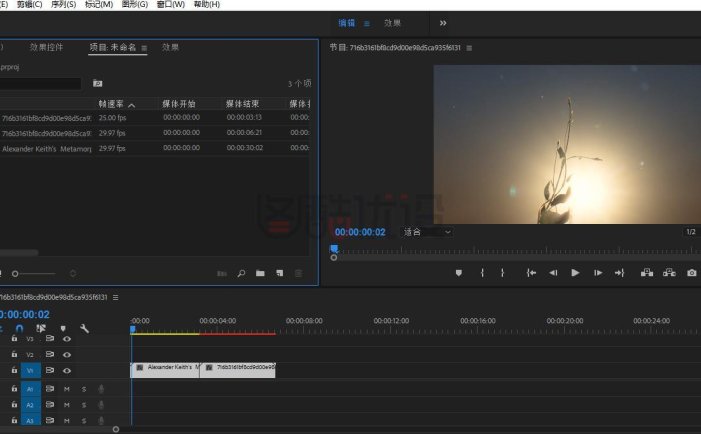This screenshot has width=701, height=434.
Task: Open Program monitor panel menu
Action: [x=469, y=48]
